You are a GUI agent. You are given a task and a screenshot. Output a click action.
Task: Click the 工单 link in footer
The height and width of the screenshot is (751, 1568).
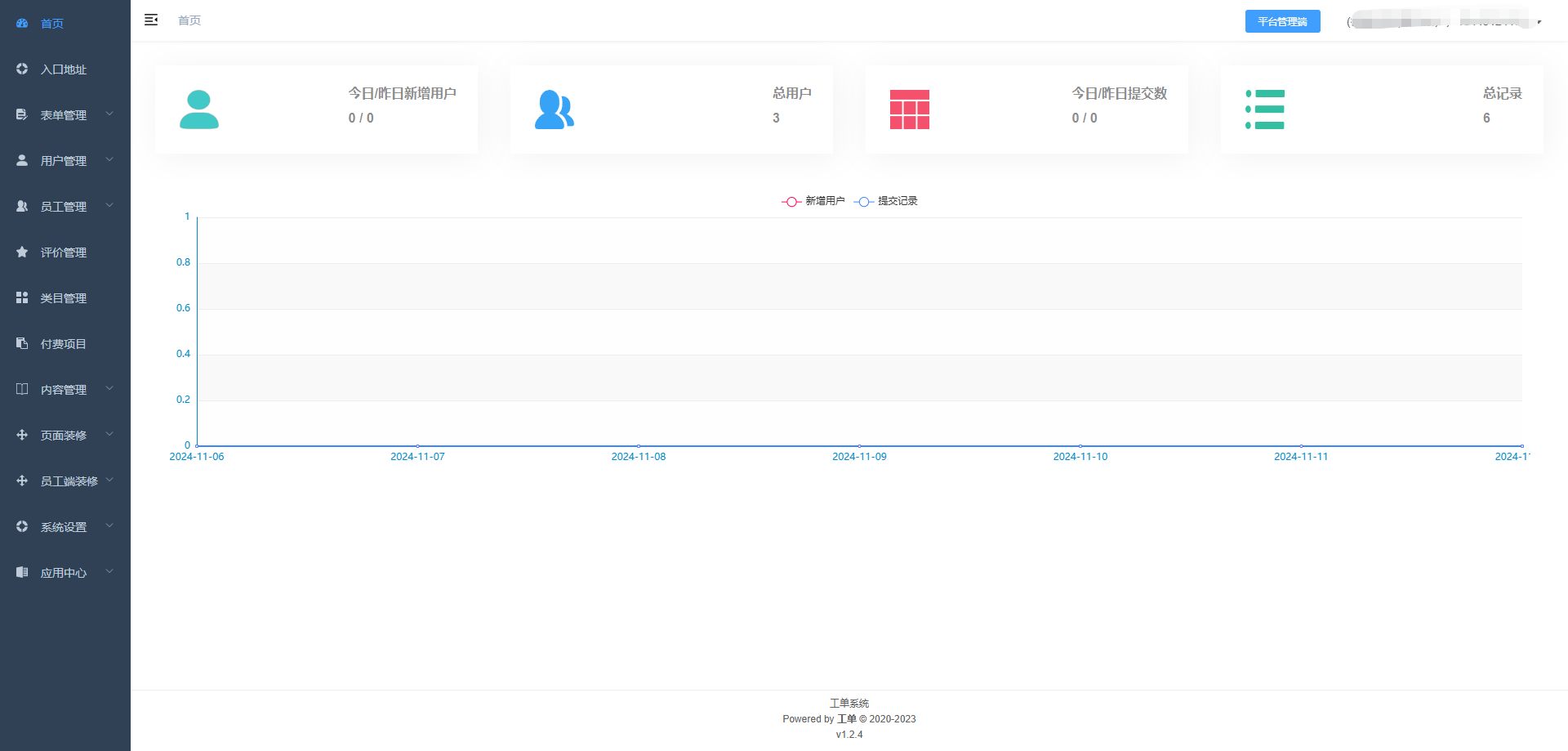[x=847, y=719]
